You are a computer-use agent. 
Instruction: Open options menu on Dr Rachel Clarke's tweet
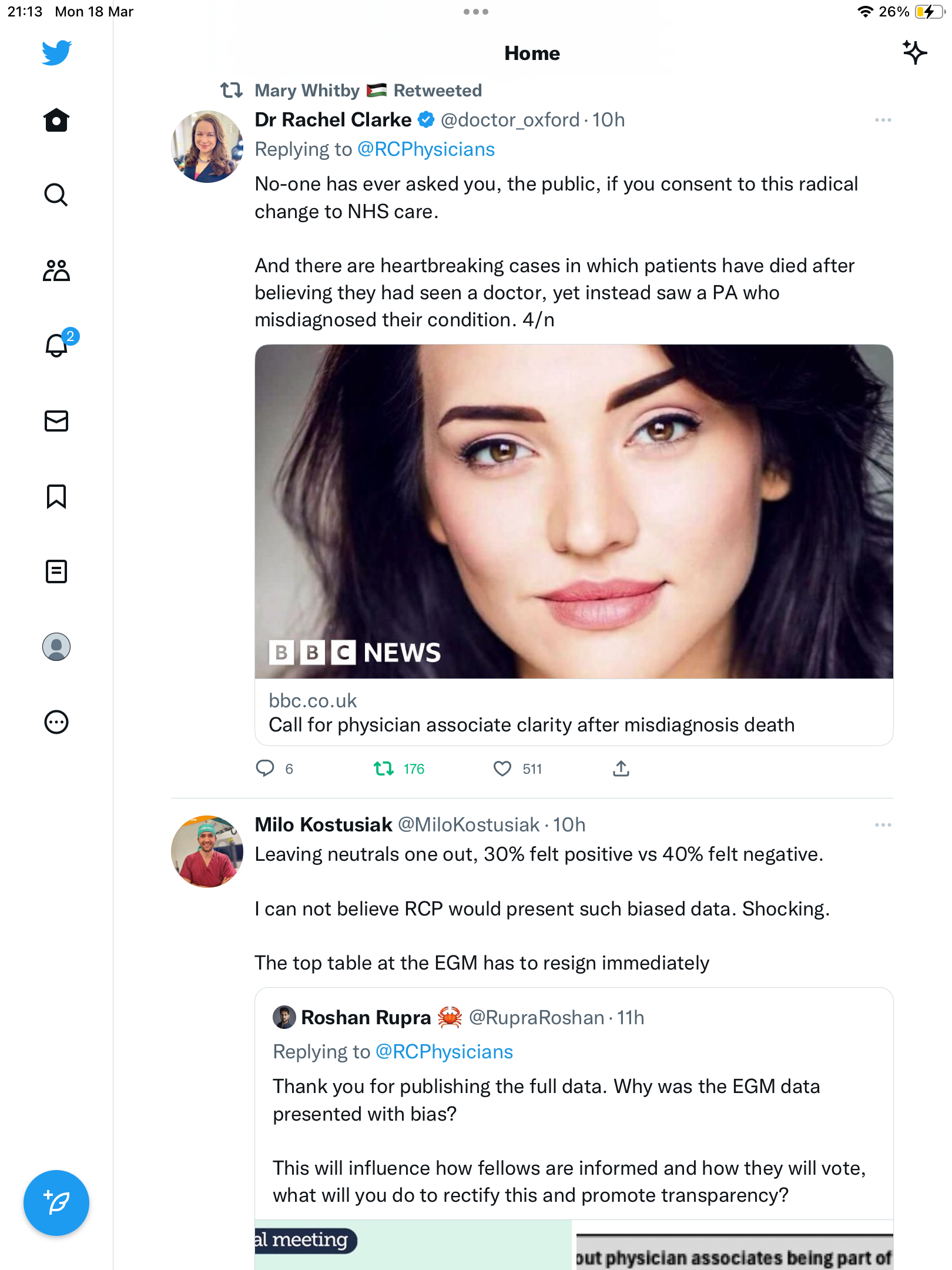tap(883, 120)
